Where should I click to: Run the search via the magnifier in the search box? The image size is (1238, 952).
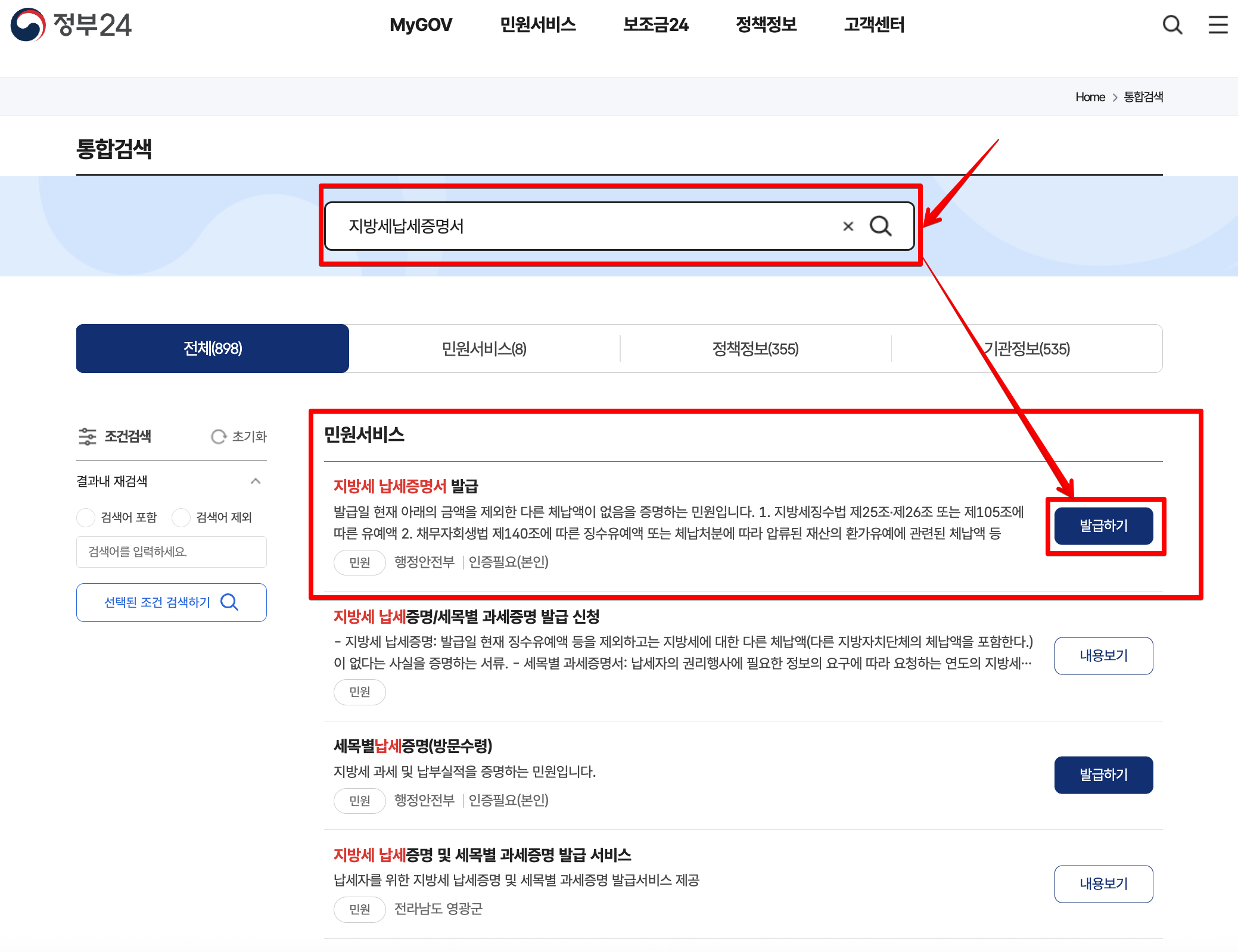point(881,226)
